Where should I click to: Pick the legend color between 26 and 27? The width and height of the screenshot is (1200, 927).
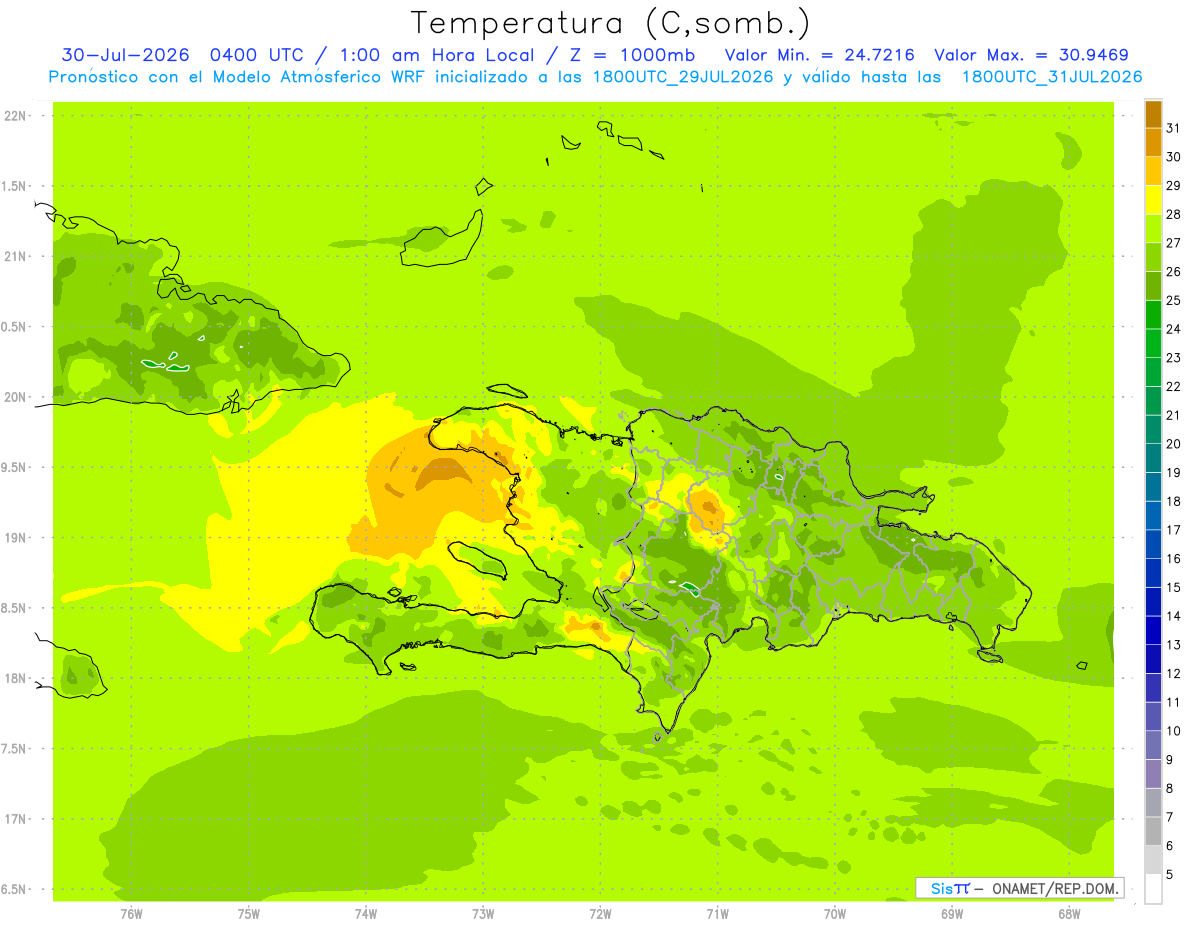tap(1153, 257)
